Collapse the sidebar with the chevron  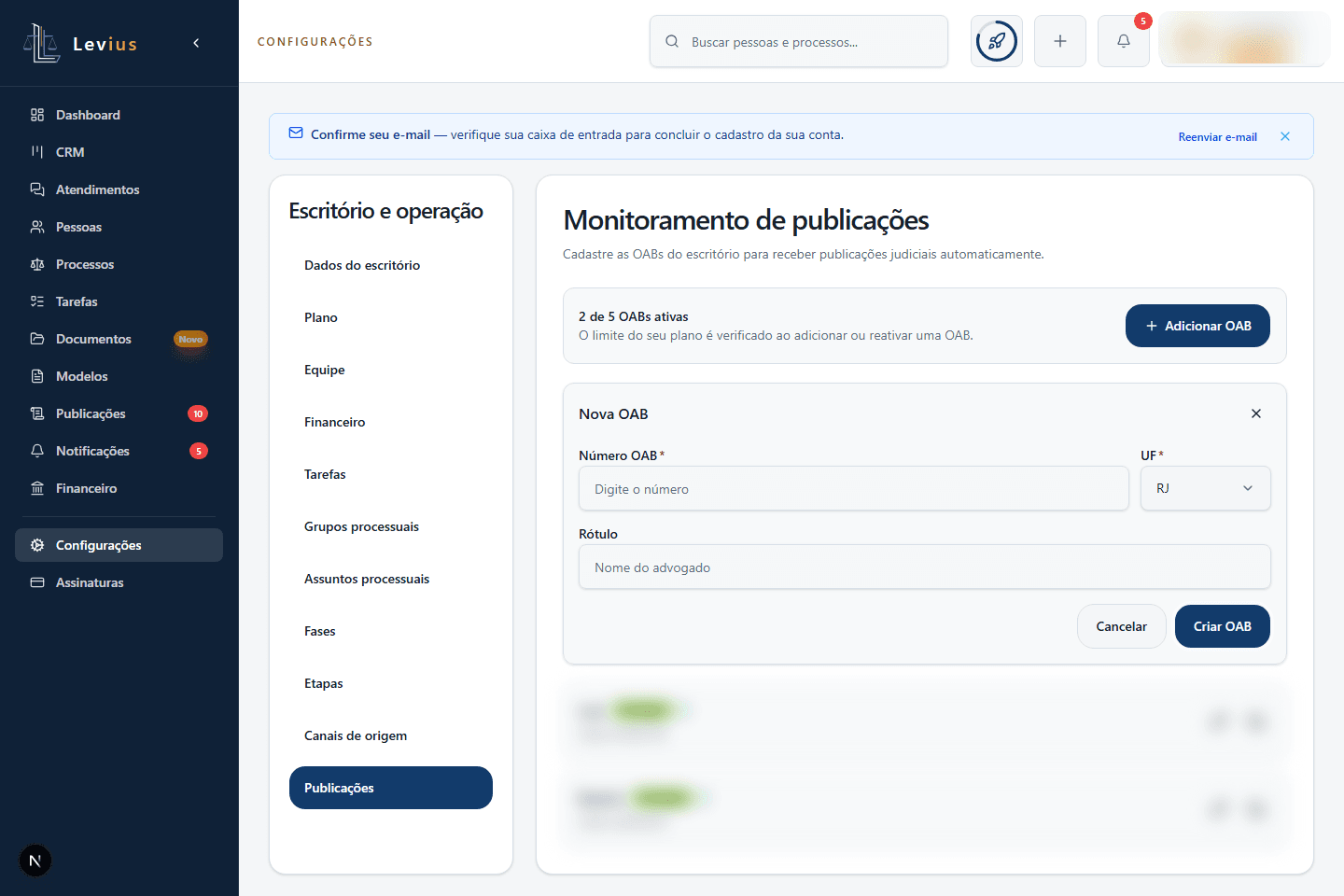[x=196, y=43]
